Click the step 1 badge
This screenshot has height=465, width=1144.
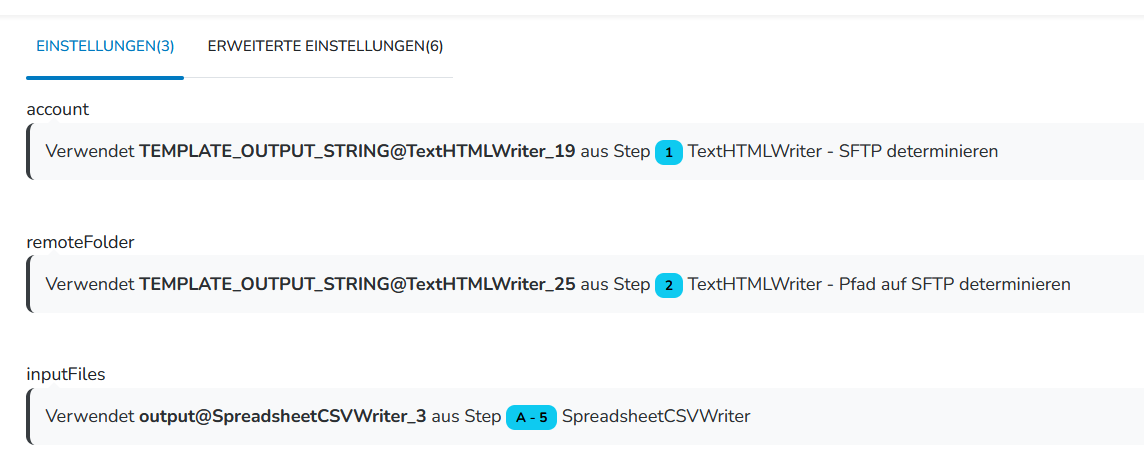coord(669,152)
